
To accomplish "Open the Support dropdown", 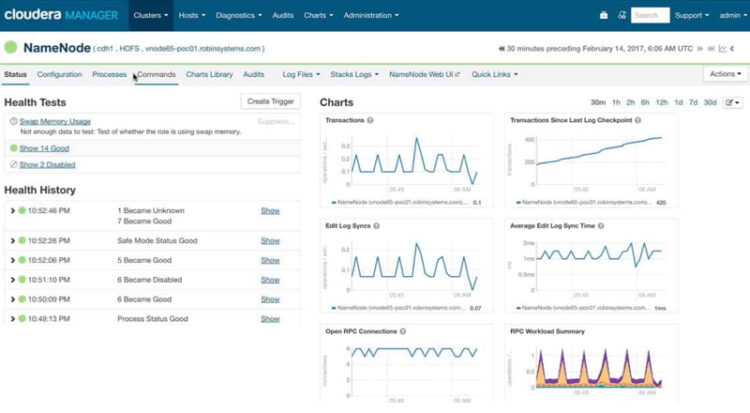I will pos(692,15).
